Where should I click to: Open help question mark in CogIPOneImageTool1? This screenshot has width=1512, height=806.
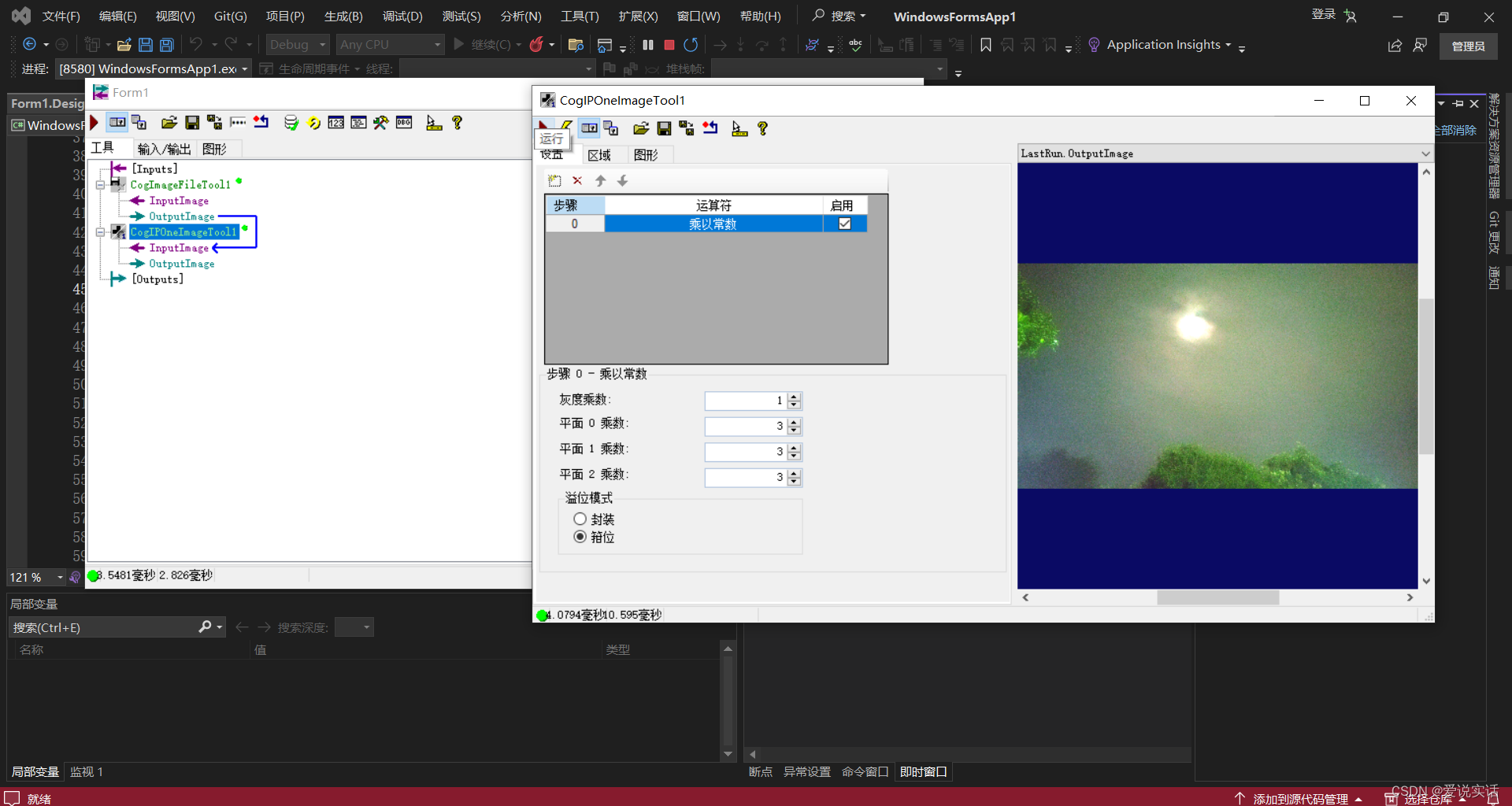coord(762,128)
